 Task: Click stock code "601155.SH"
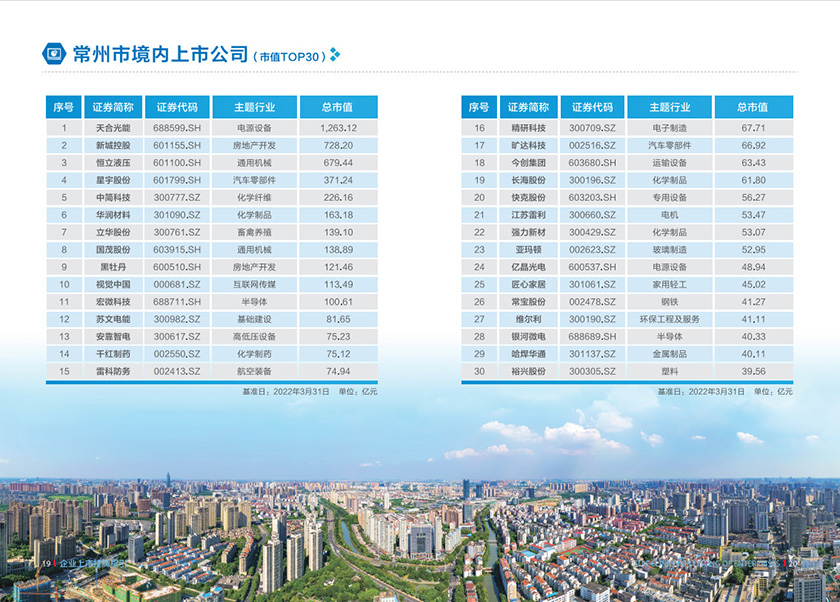pos(177,145)
